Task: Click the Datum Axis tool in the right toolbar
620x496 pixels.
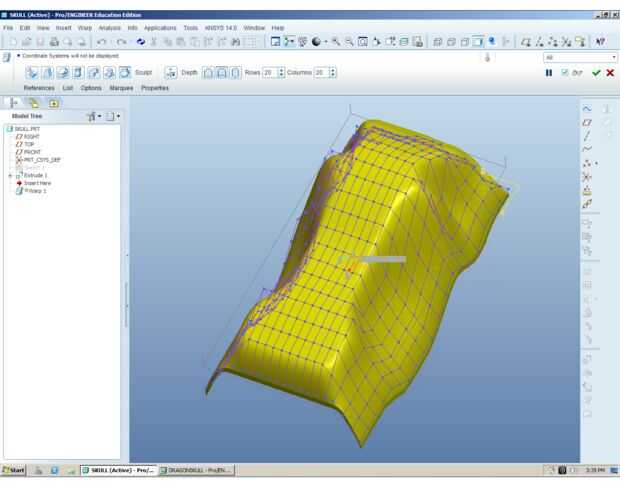Action: click(x=587, y=136)
